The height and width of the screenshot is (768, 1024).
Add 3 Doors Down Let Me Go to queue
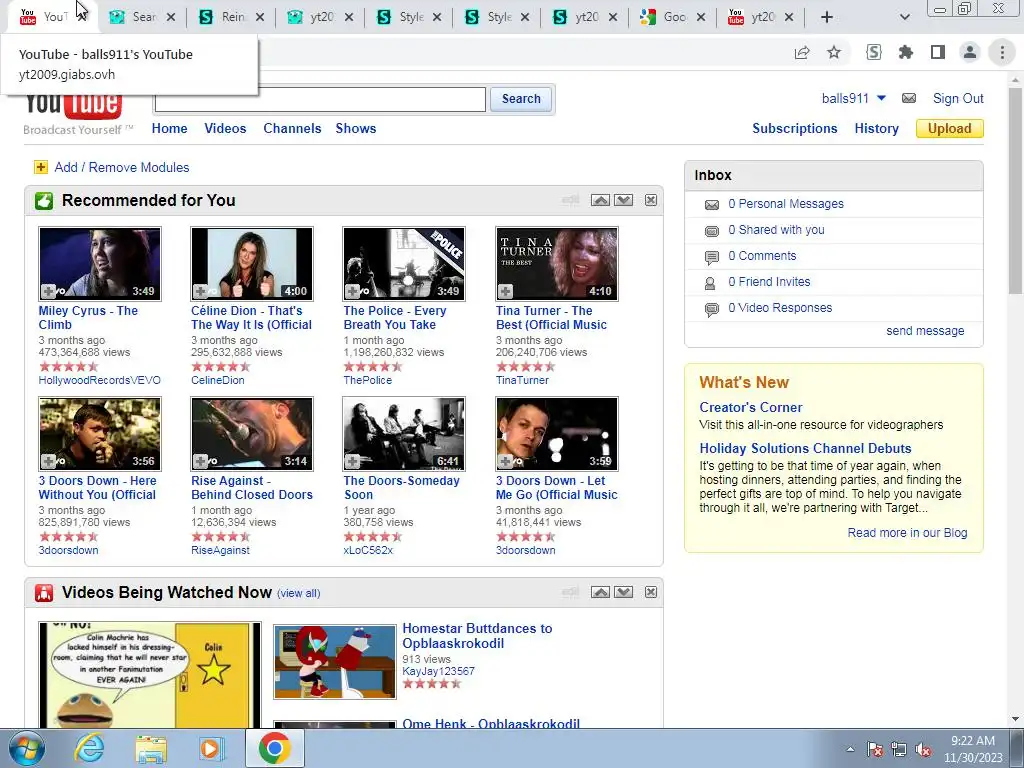[505, 461]
